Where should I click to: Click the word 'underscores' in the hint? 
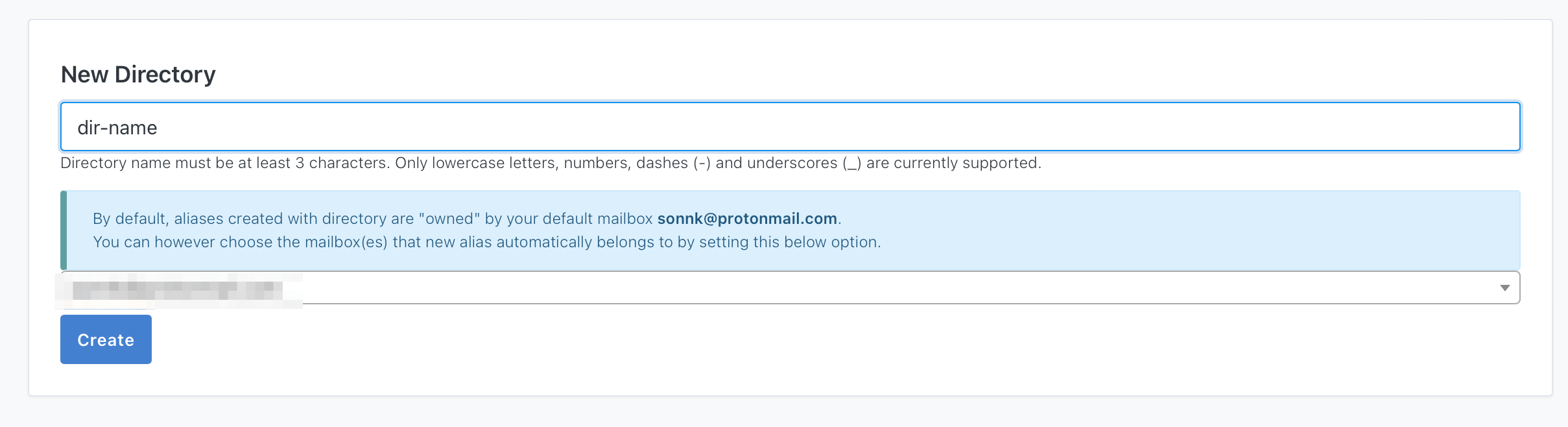pyautogui.click(x=792, y=163)
